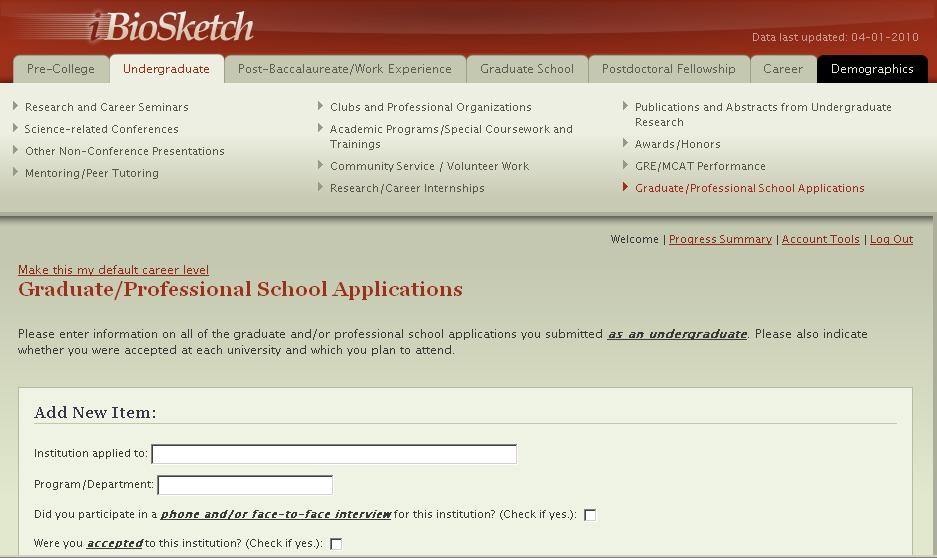Go to Academic Programs/Special Coursework and Trainings
Viewport: 937px width, 558px height.
click(x=451, y=136)
